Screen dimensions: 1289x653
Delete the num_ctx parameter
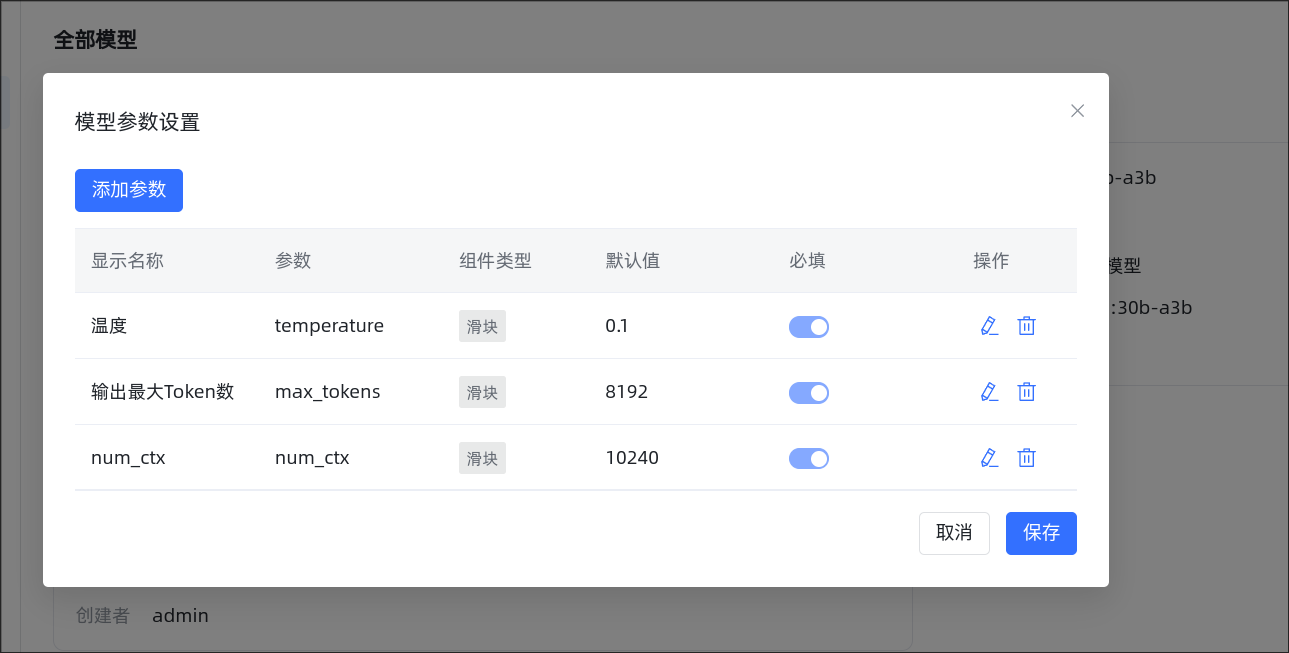(x=1026, y=458)
